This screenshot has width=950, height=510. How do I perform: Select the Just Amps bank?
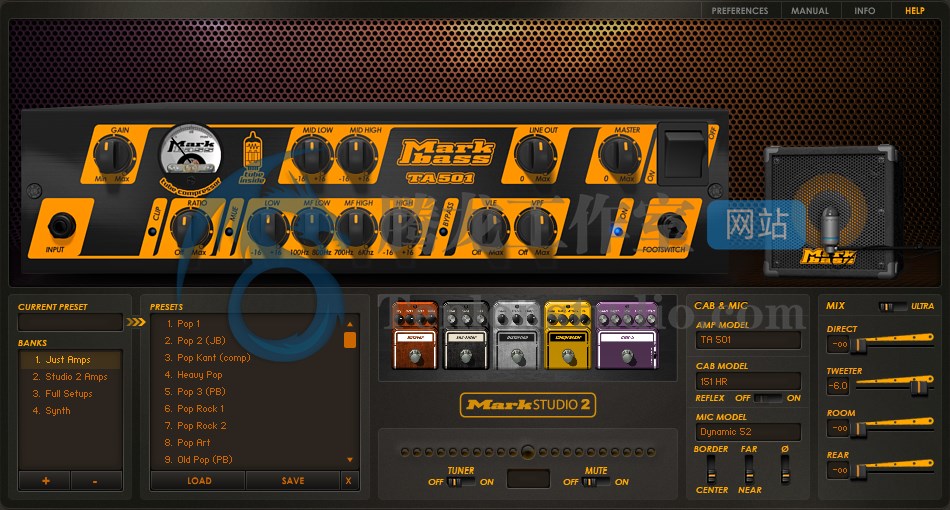click(70, 360)
